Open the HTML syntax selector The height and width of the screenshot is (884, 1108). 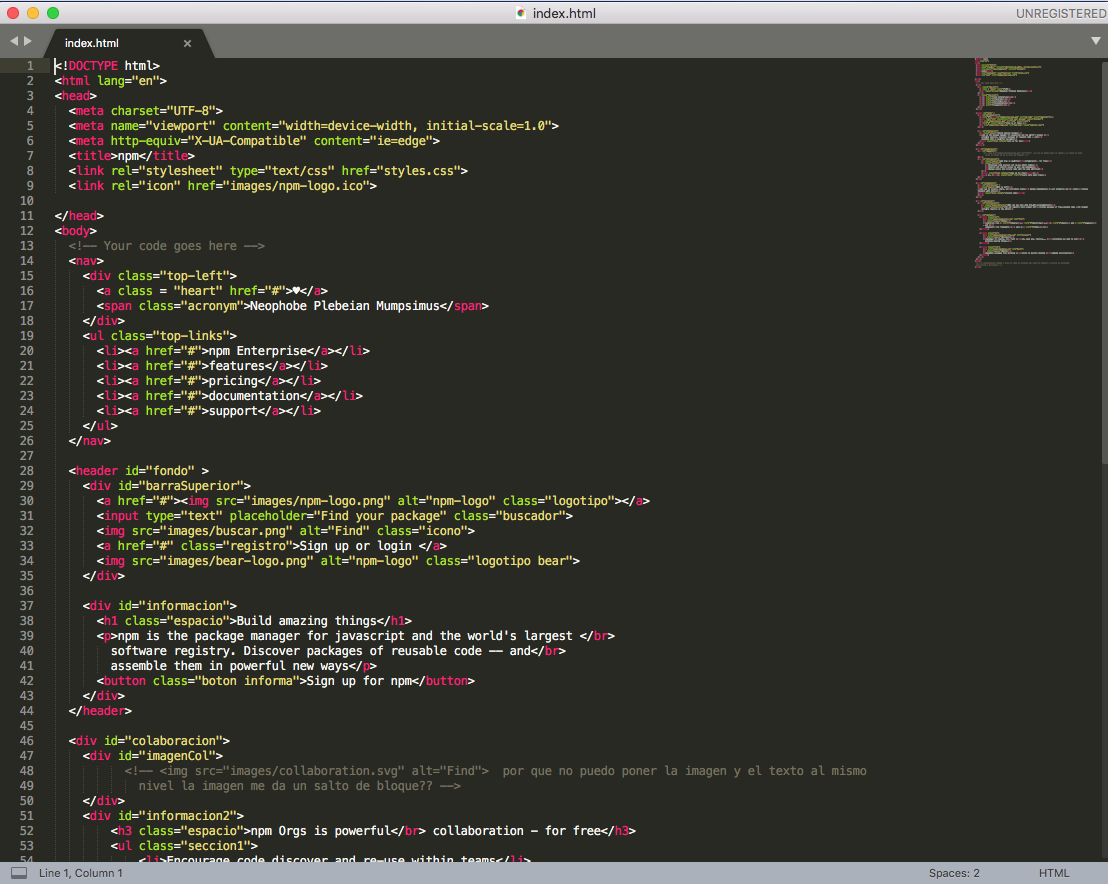pos(1054,873)
